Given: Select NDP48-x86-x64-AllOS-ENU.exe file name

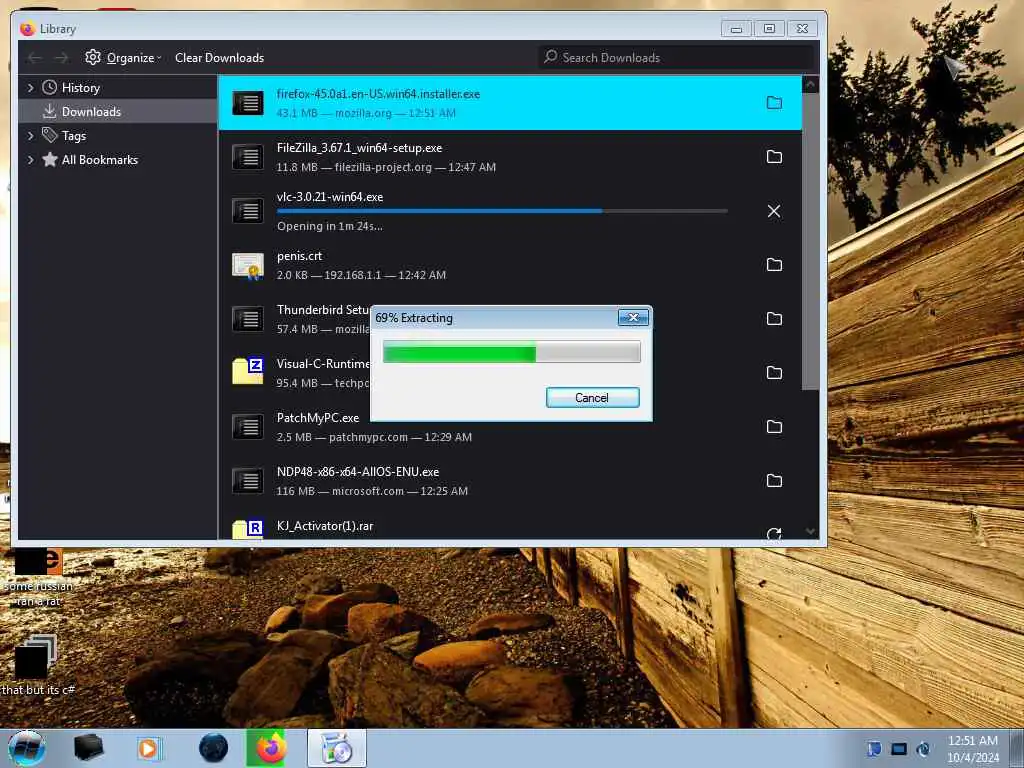Looking at the screenshot, I should tap(358, 472).
